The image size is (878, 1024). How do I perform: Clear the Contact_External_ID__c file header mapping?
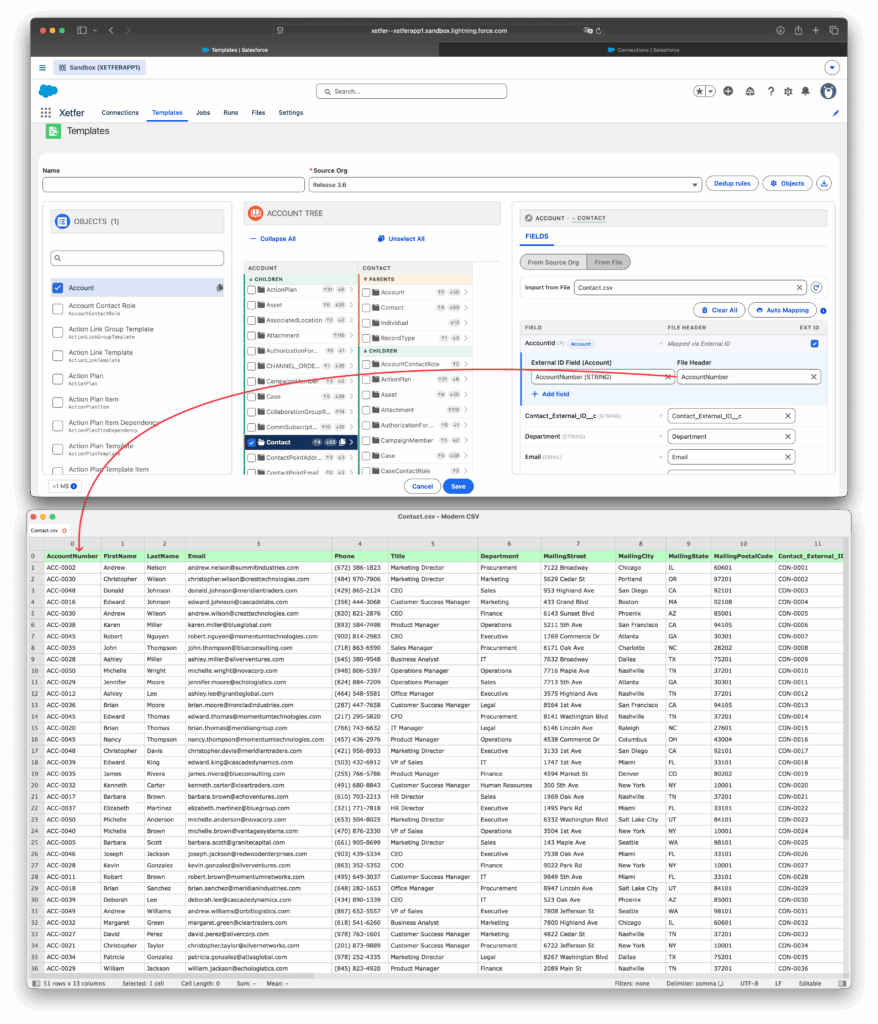coord(788,416)
